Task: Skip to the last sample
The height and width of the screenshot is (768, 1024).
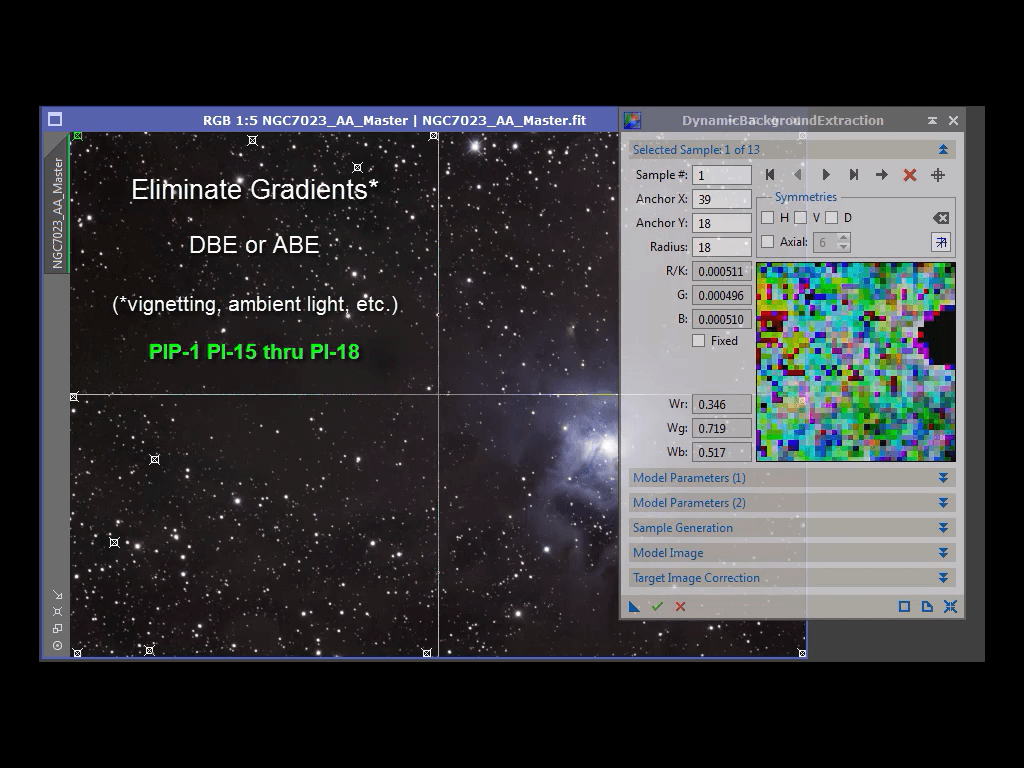Action: pyautogui.click(x=854, y=175)
